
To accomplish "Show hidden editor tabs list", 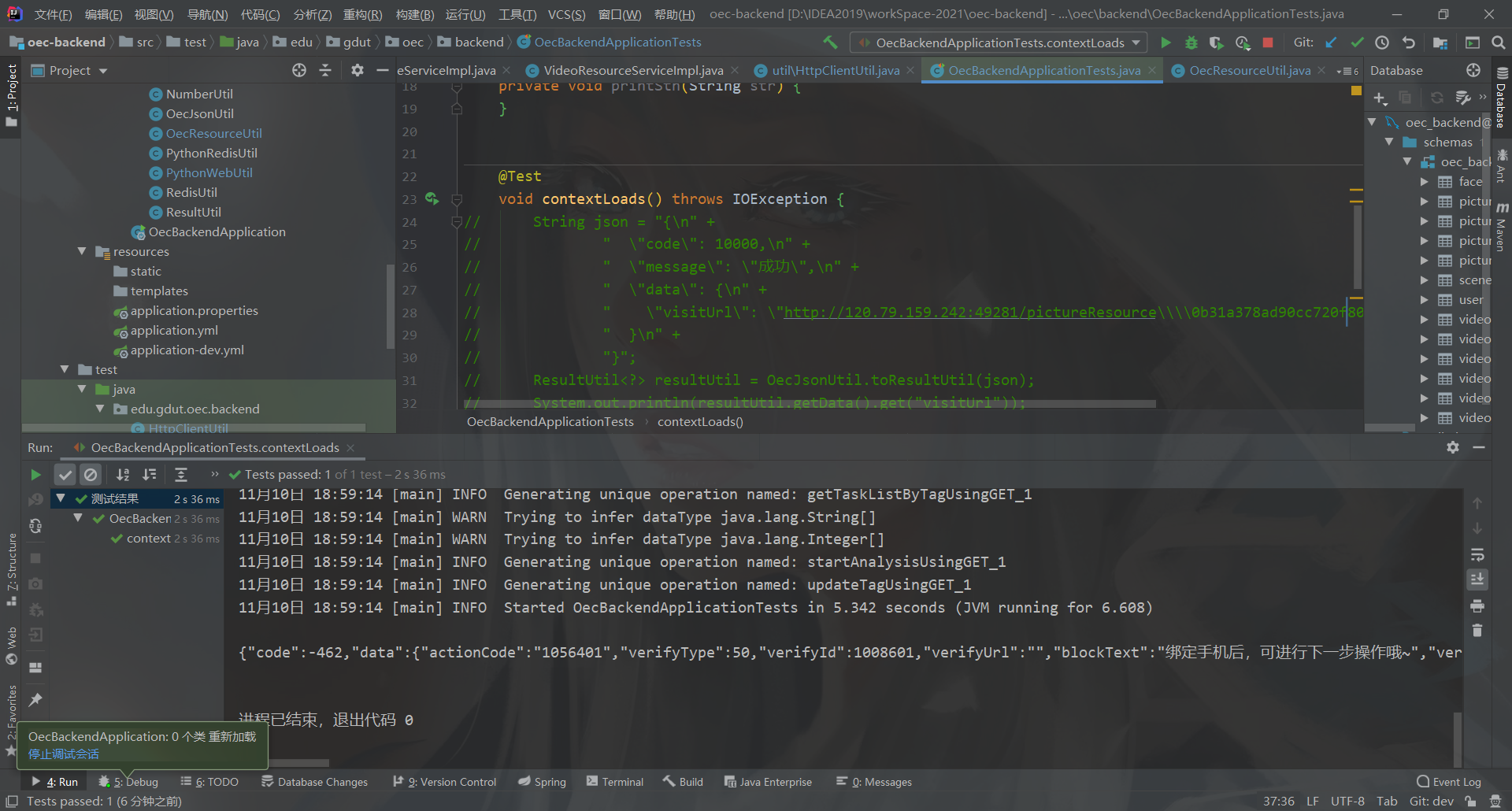I will [1347, 71].
